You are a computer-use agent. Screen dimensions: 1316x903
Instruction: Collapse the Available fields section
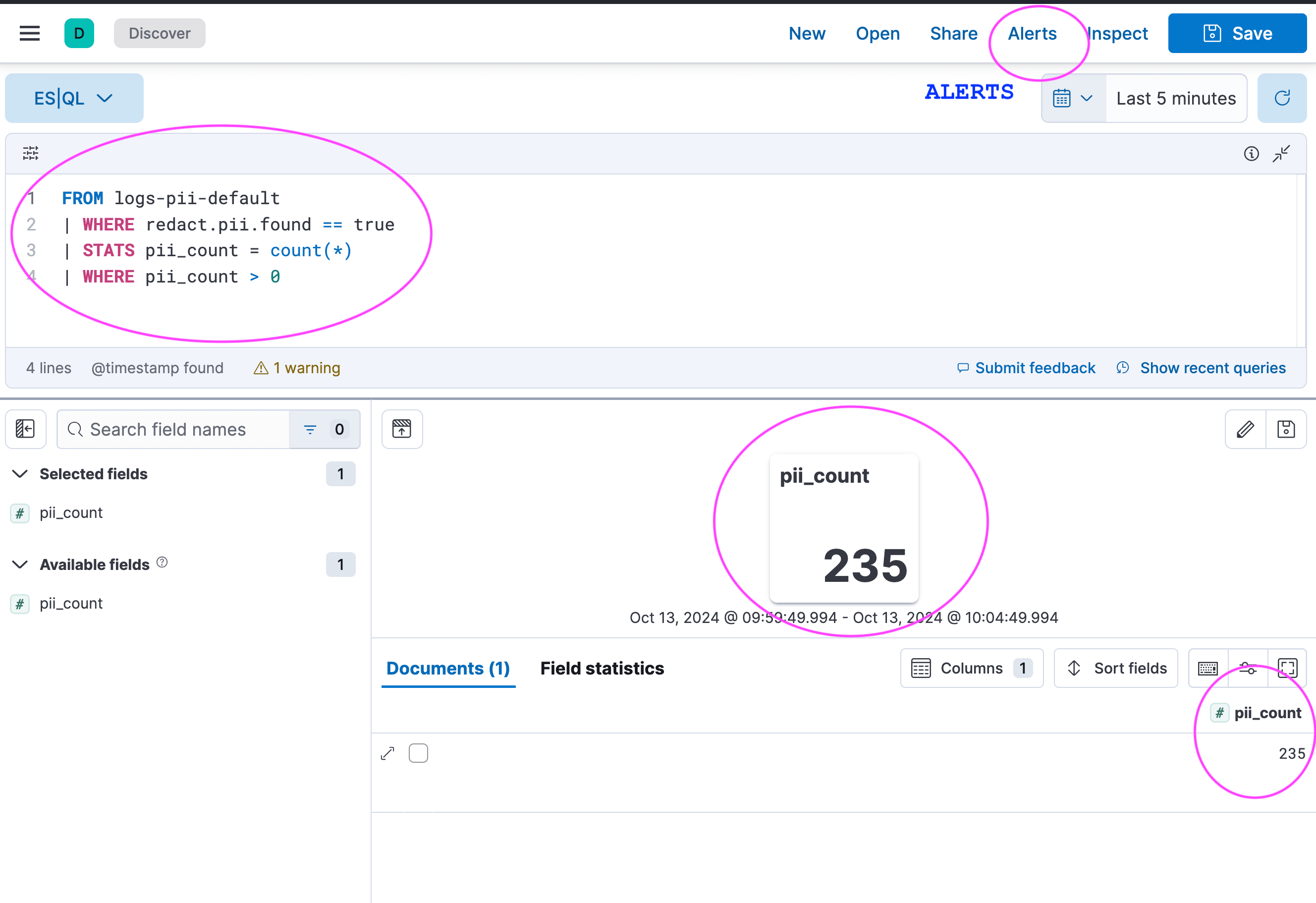pyautogui.click(x=20, y=564)
